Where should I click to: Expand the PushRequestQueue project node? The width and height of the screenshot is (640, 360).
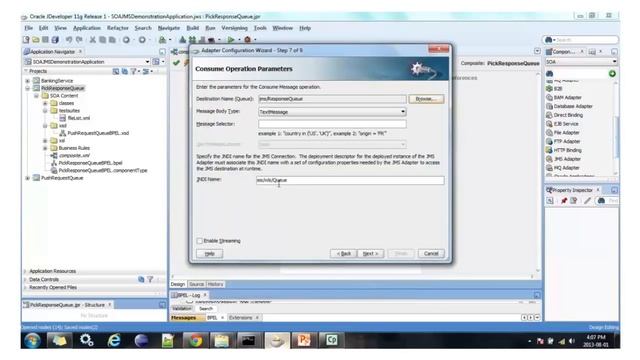tap(28, 178)
